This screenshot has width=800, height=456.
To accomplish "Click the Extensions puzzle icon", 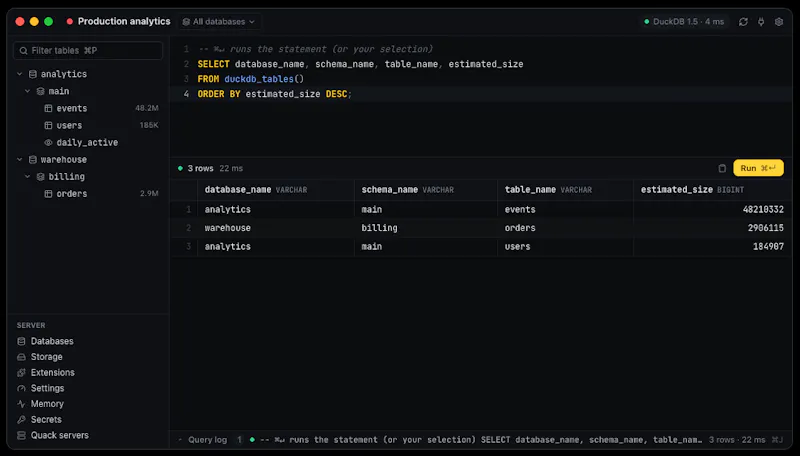I will pos(21,373).
